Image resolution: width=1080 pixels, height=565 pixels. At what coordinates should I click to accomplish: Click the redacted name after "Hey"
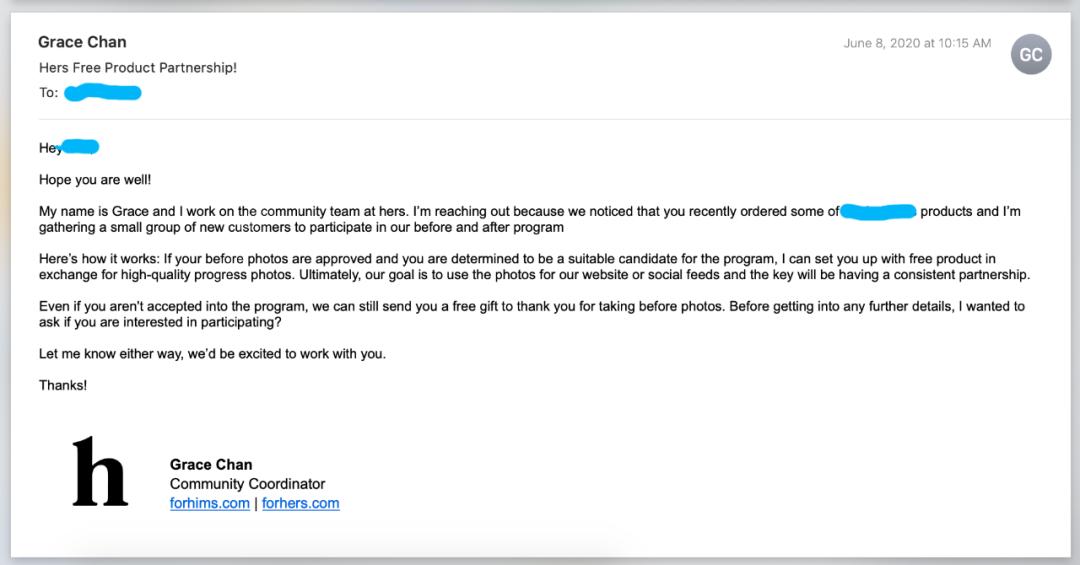(x=81, y=147)
